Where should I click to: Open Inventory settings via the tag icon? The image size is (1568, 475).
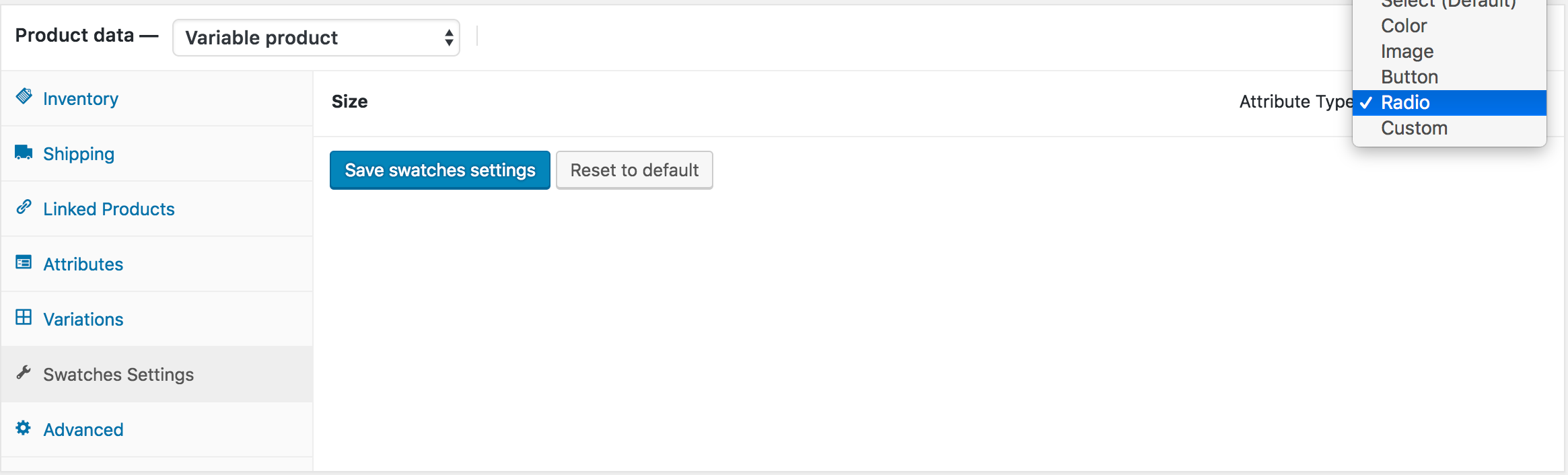(24, 98)
